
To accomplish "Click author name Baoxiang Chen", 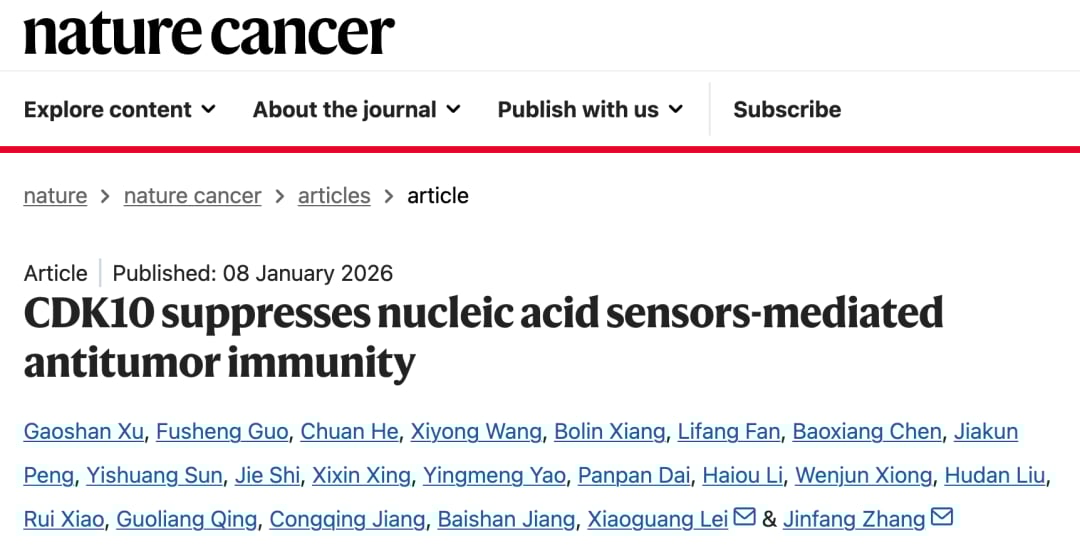I will pos(867,431).
